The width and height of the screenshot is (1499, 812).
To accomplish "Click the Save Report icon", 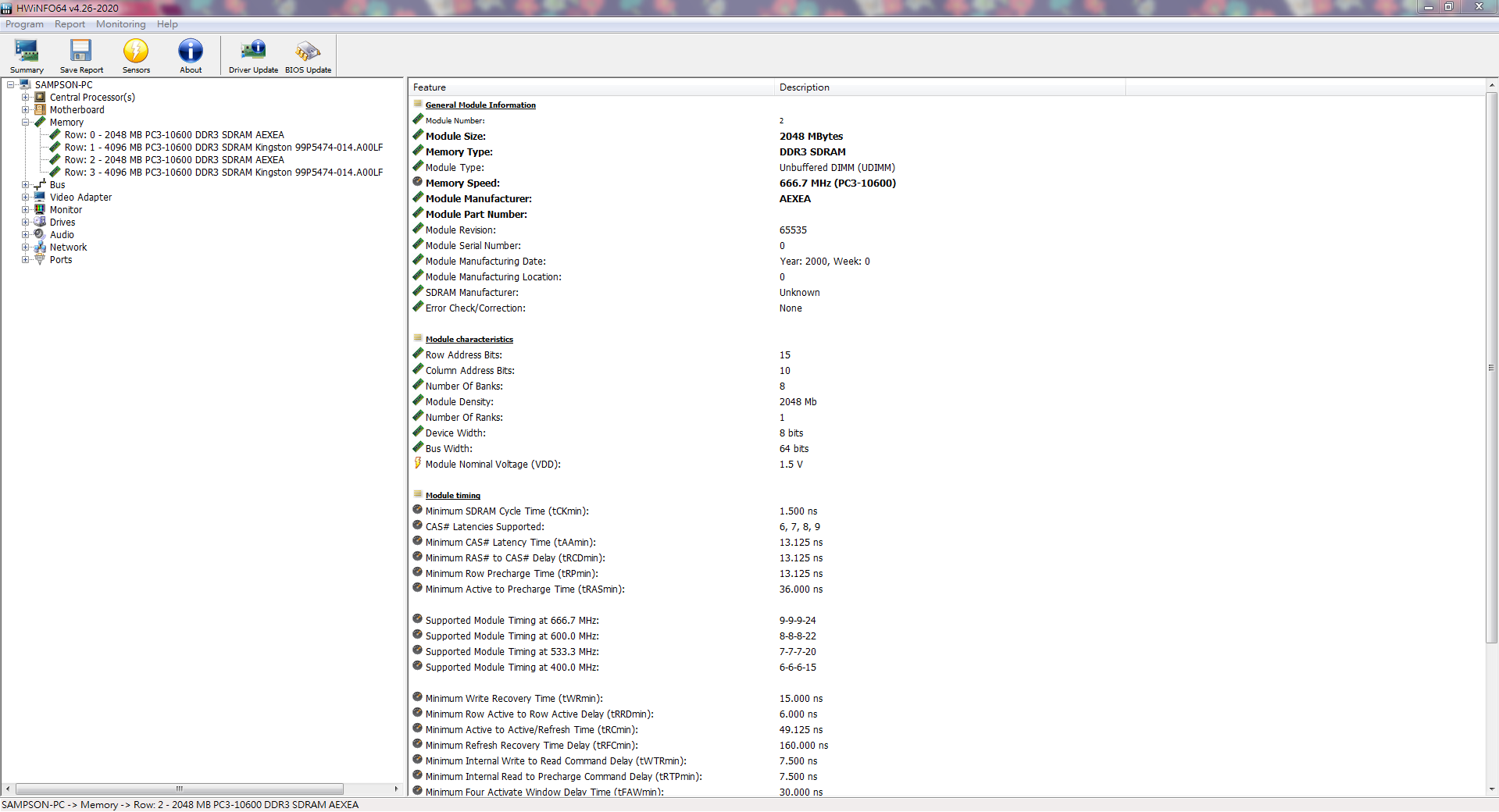I will (81, 55).
